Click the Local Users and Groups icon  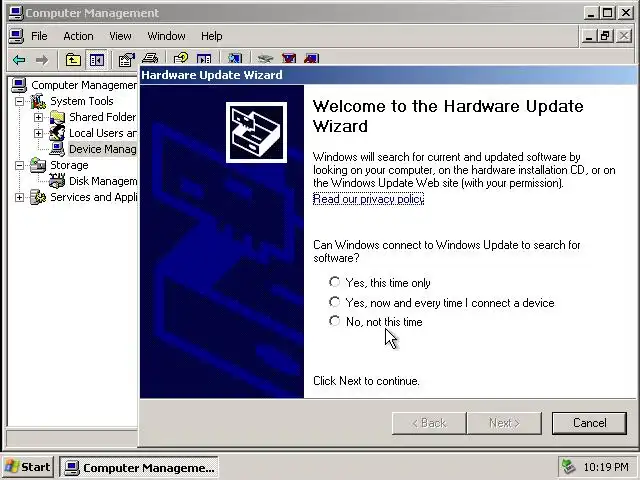coord(57,133)
